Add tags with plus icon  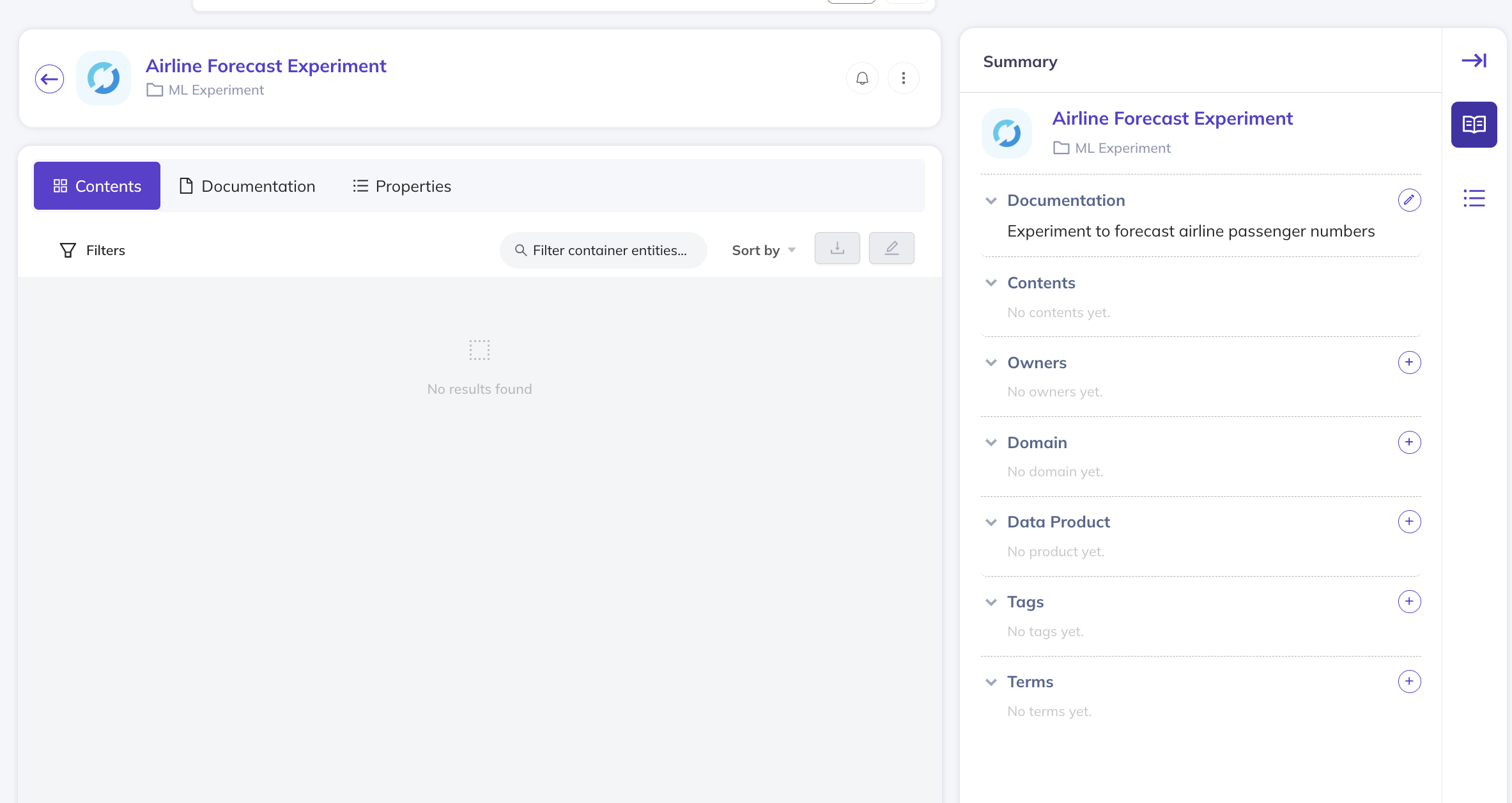tap(1409, 602)
